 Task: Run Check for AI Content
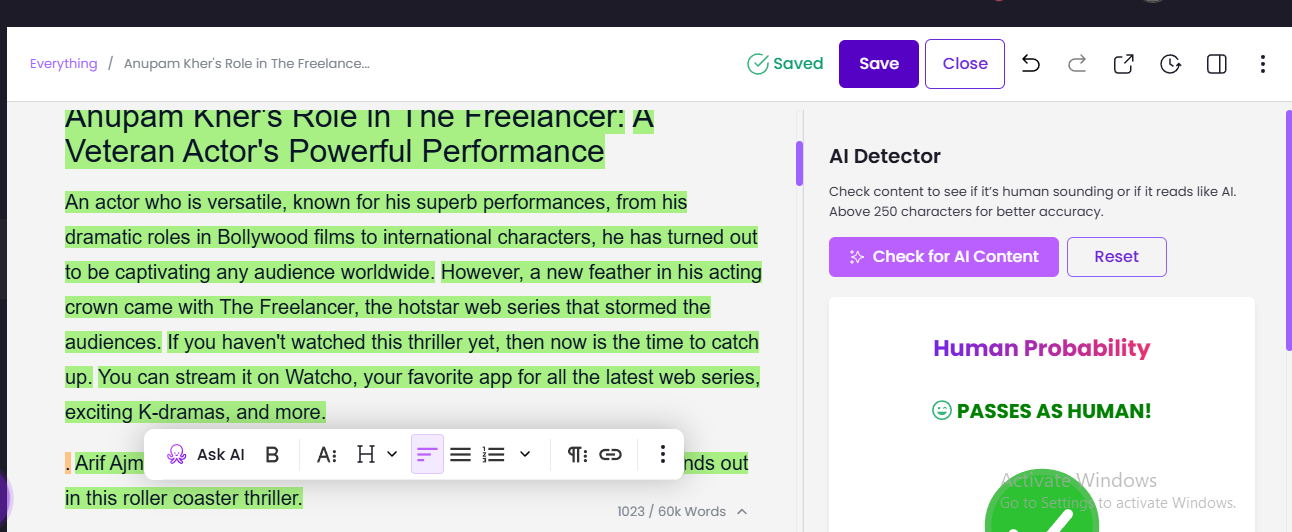pyautogui.click(x=943, y=257)
